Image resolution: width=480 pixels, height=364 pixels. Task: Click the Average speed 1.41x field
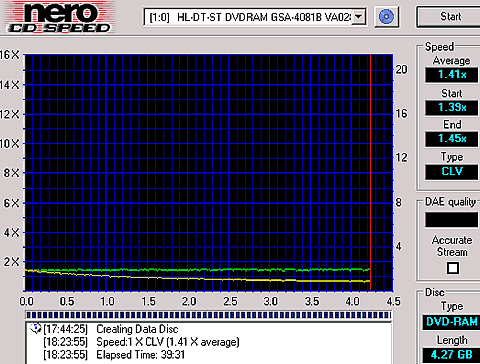point(452,75)
